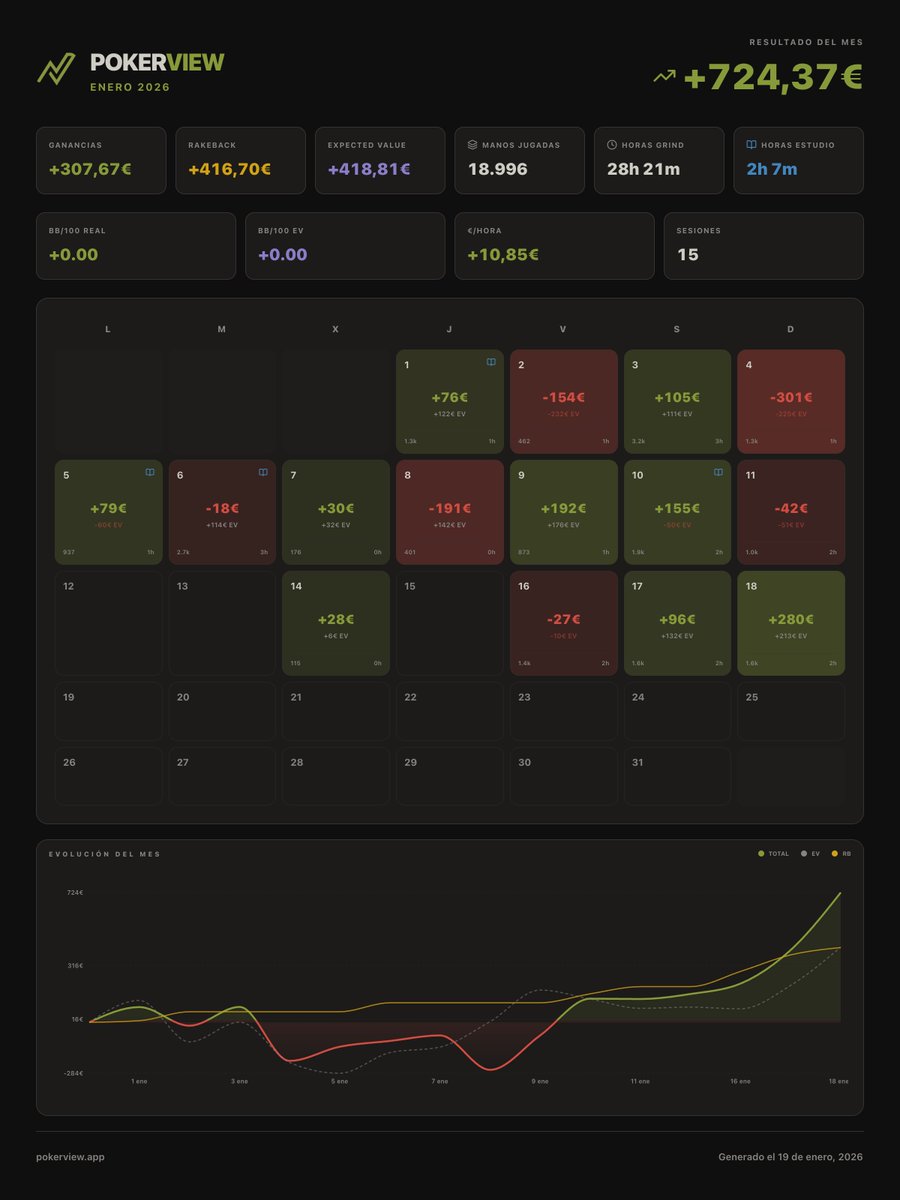This screenshot has width=900, height=1200.
Task: Open day 2 cell showing -154€
Action: (564, 402)
